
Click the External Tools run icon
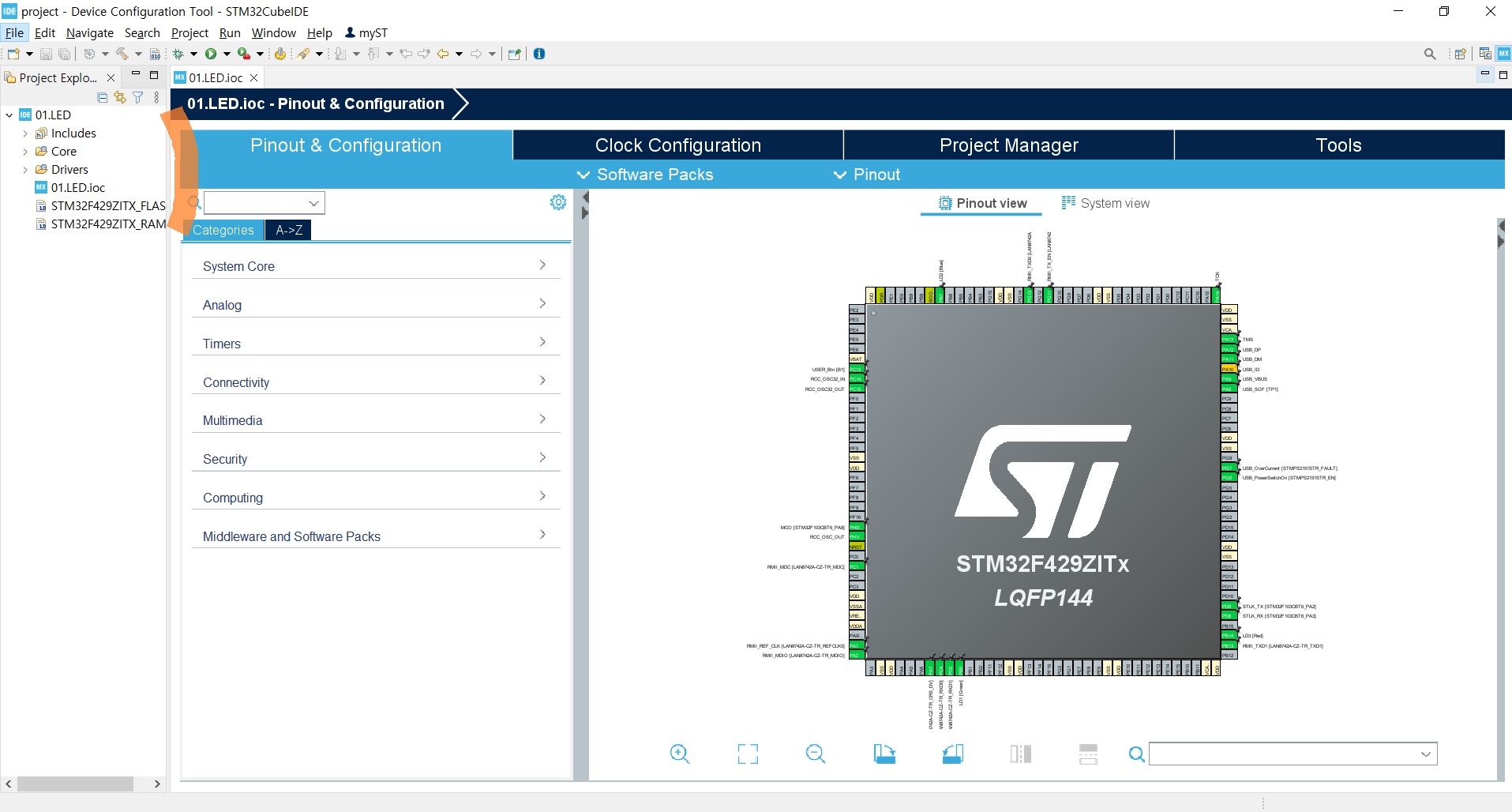(x=244, y=54)
